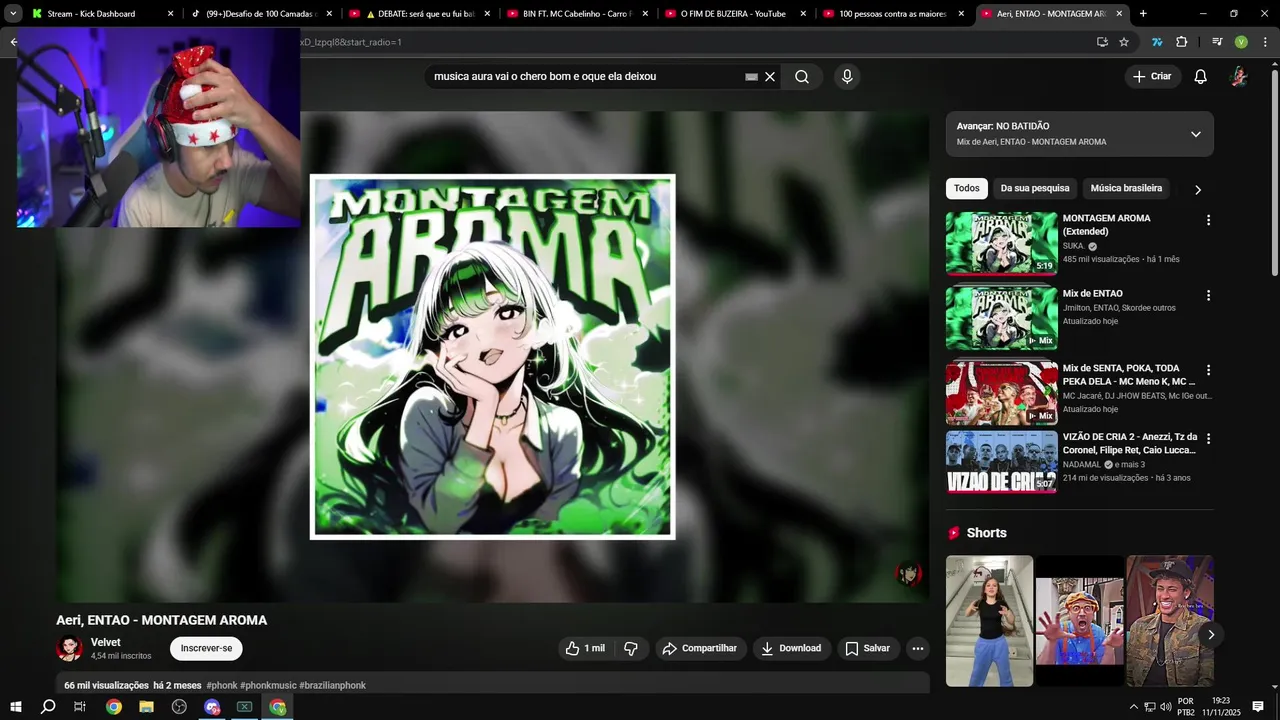Open the media control toolbar icon
Image resolution: width=1280 pixels, height=720 pixels.
1217,42
